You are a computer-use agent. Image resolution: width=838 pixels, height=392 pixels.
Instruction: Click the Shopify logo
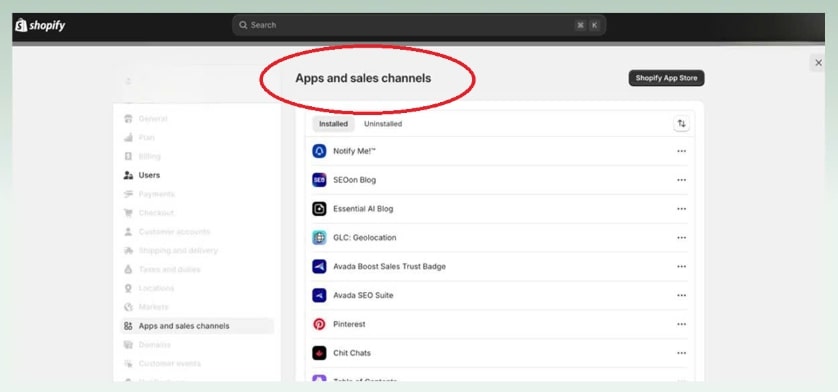pos(41,25)
